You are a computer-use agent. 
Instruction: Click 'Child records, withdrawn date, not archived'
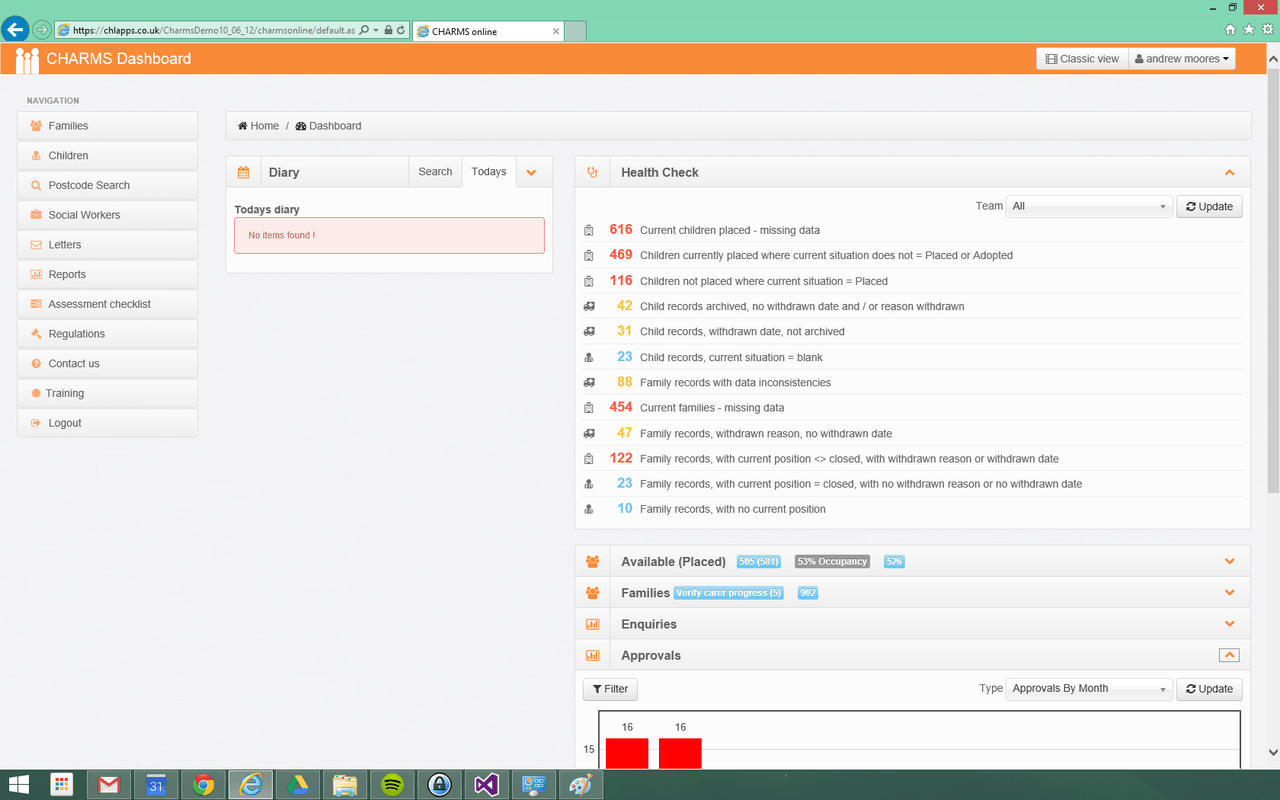tap(742, 331)
